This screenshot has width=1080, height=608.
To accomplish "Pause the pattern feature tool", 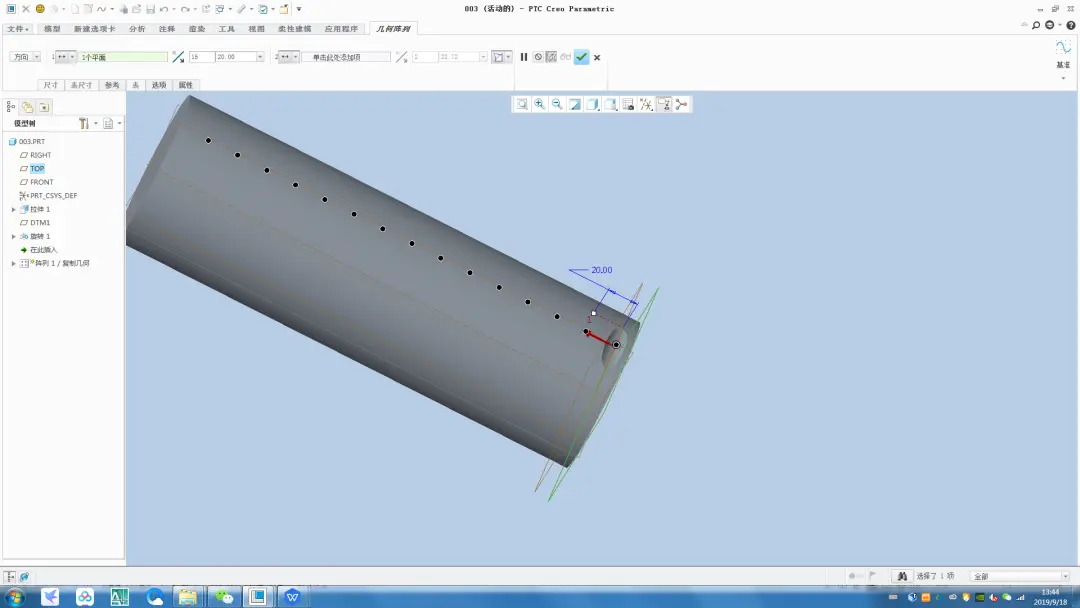I will coord(523,57).
